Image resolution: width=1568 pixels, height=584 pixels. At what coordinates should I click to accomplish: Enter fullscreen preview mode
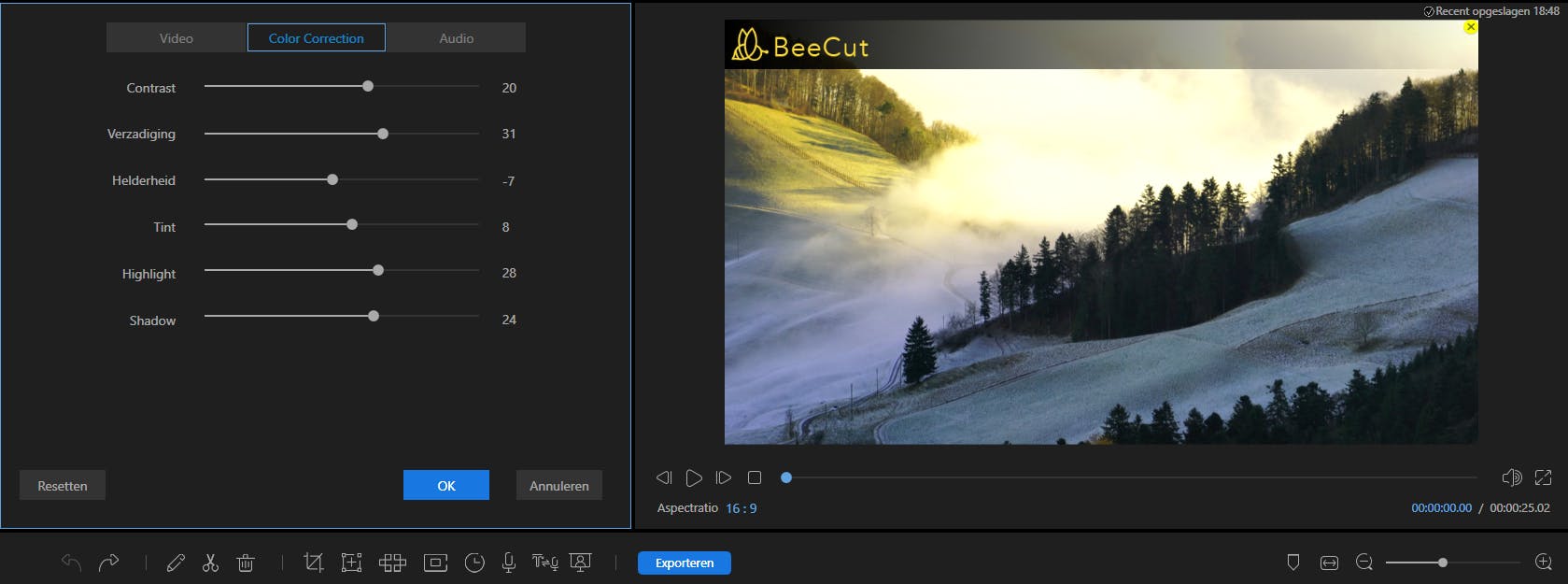pyautogui.click(x=1543, y=477)
